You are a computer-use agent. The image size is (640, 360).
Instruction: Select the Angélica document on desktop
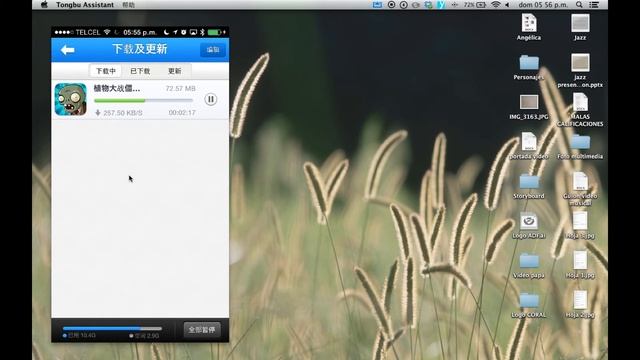[529, 27]
